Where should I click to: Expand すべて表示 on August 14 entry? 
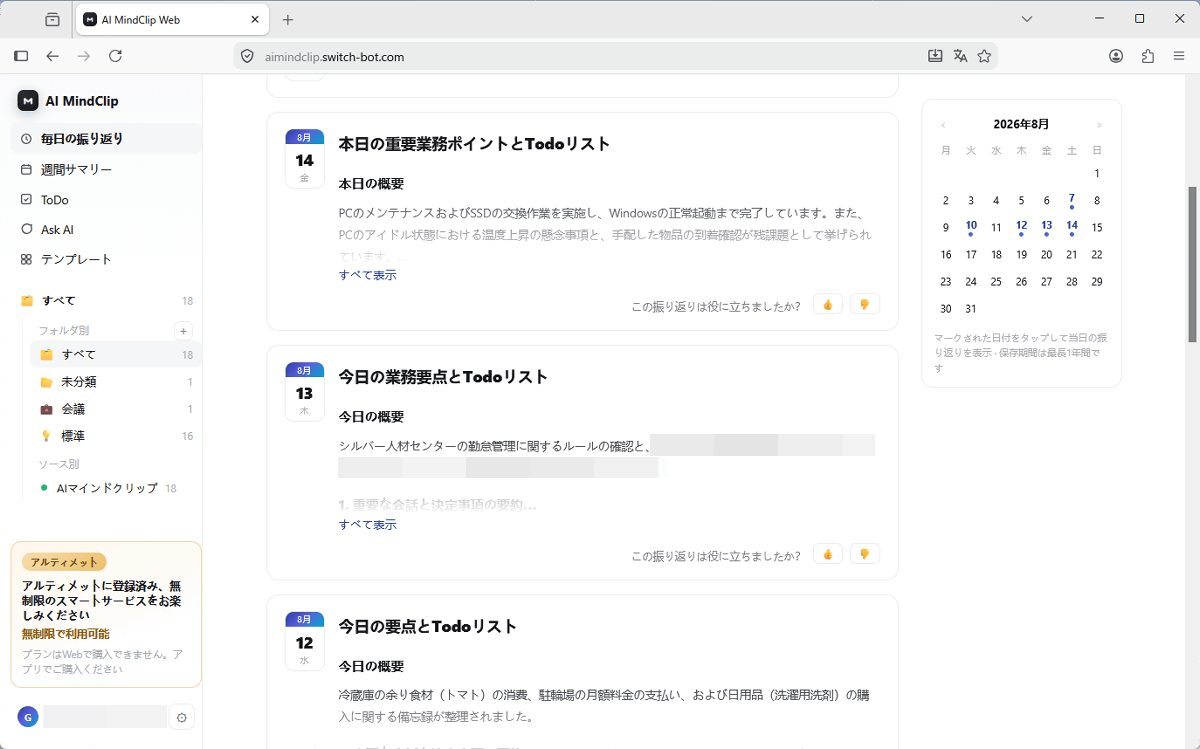[367, 275]
